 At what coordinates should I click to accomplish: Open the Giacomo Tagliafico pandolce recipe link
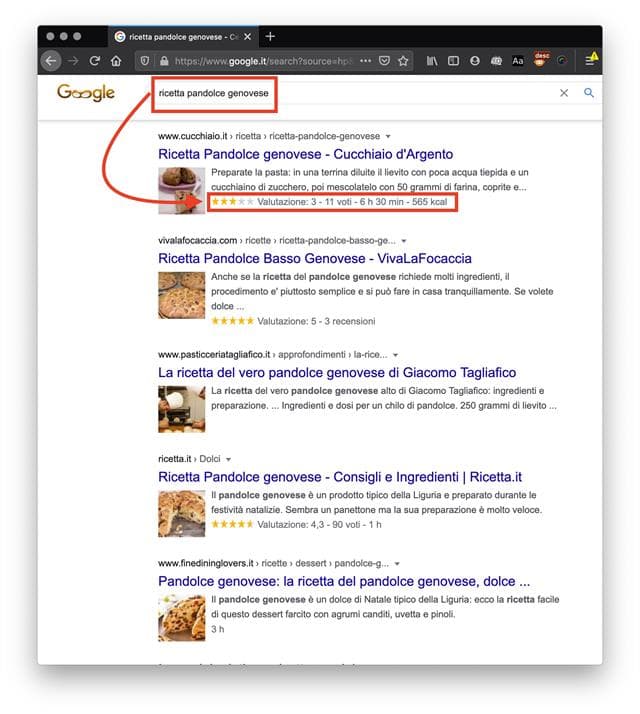337,372
